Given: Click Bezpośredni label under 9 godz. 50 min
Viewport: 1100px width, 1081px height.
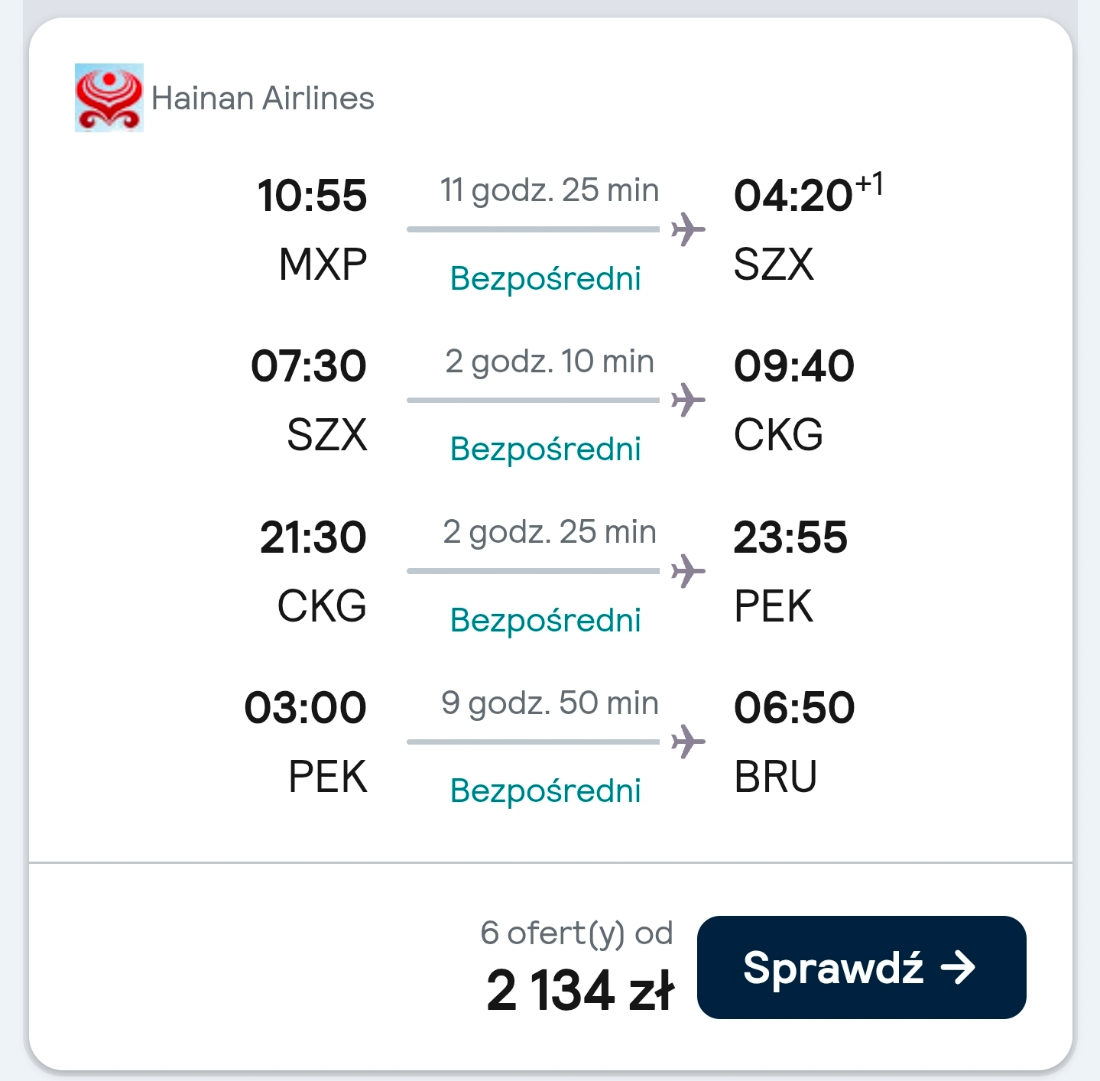Looking at the screenshot, I should (546, 791).
